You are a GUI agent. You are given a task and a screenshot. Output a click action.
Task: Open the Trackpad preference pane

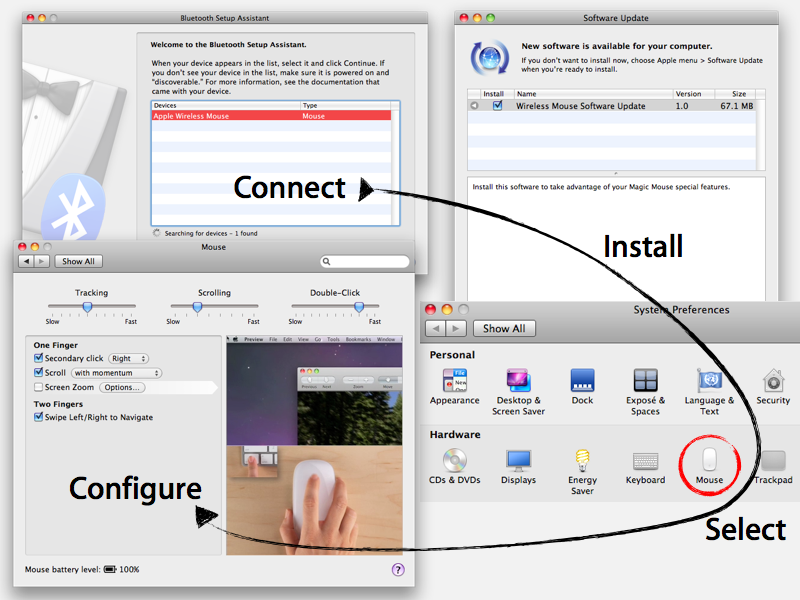(773, 466)
